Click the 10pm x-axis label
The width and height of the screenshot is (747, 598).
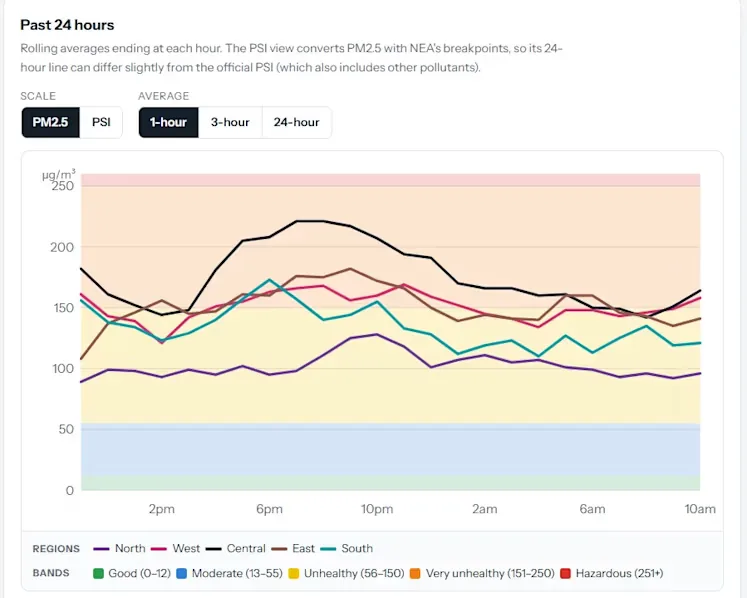(377, 509)
